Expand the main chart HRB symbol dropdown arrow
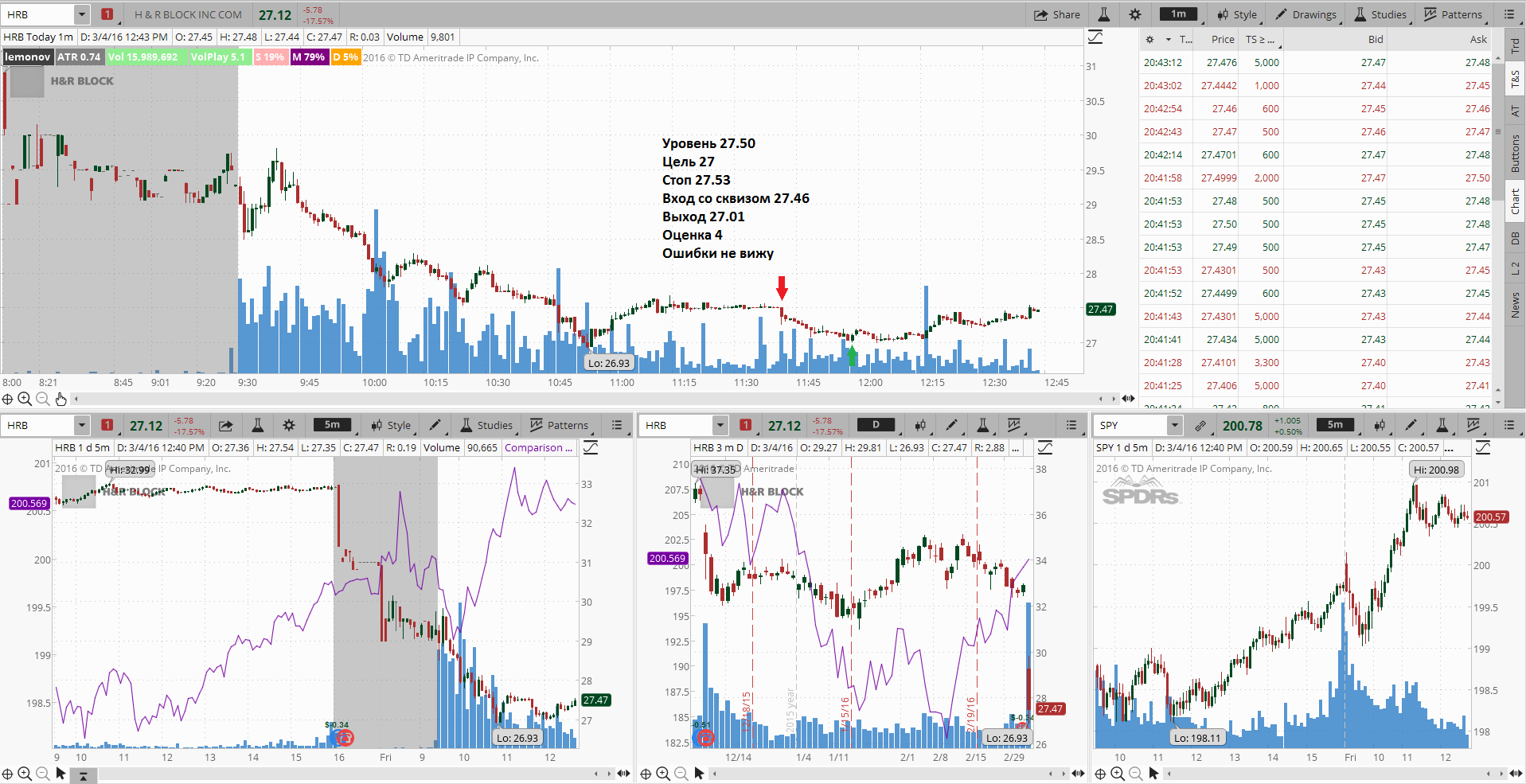 (x=82, y=14)
